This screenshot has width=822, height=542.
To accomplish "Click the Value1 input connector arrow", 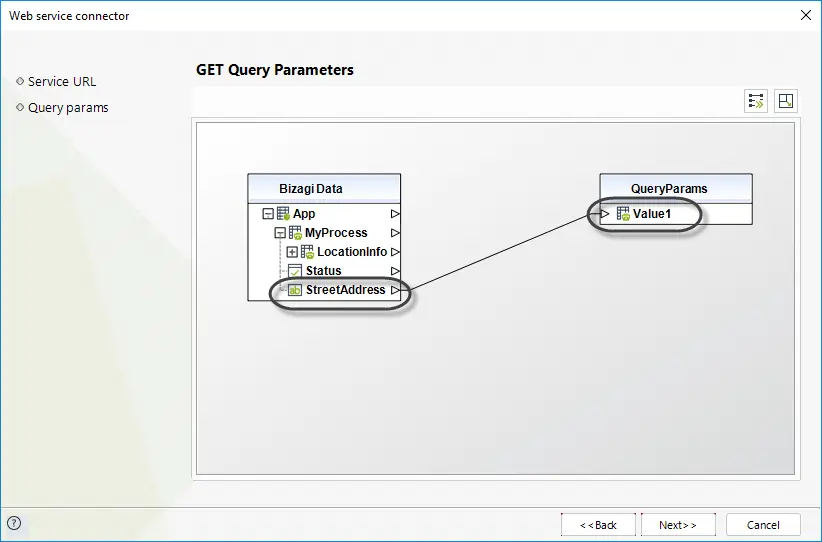I will click(x=605, y=214).
